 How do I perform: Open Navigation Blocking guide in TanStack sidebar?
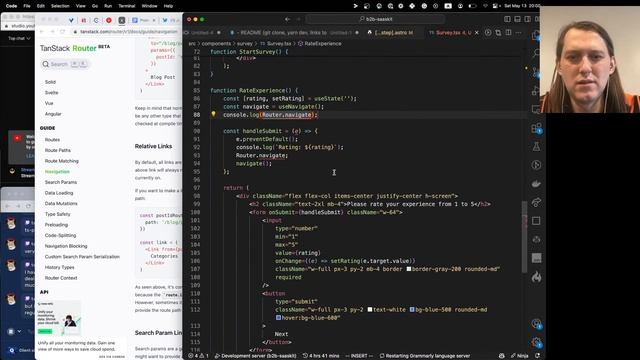[66, 246]
